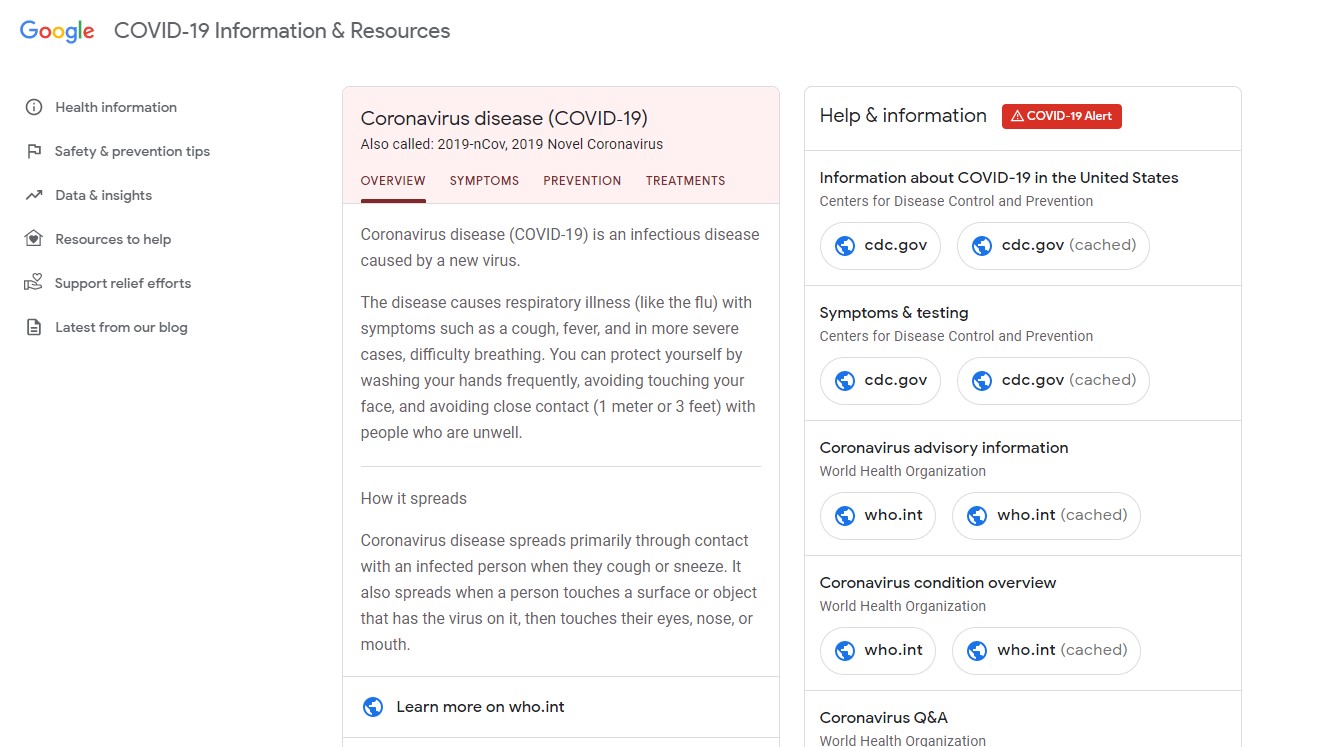Viewport: 1317px width, 747px height.
Task: Click the COVID-19 Information & Resources title
Action: tap(282, 31)
